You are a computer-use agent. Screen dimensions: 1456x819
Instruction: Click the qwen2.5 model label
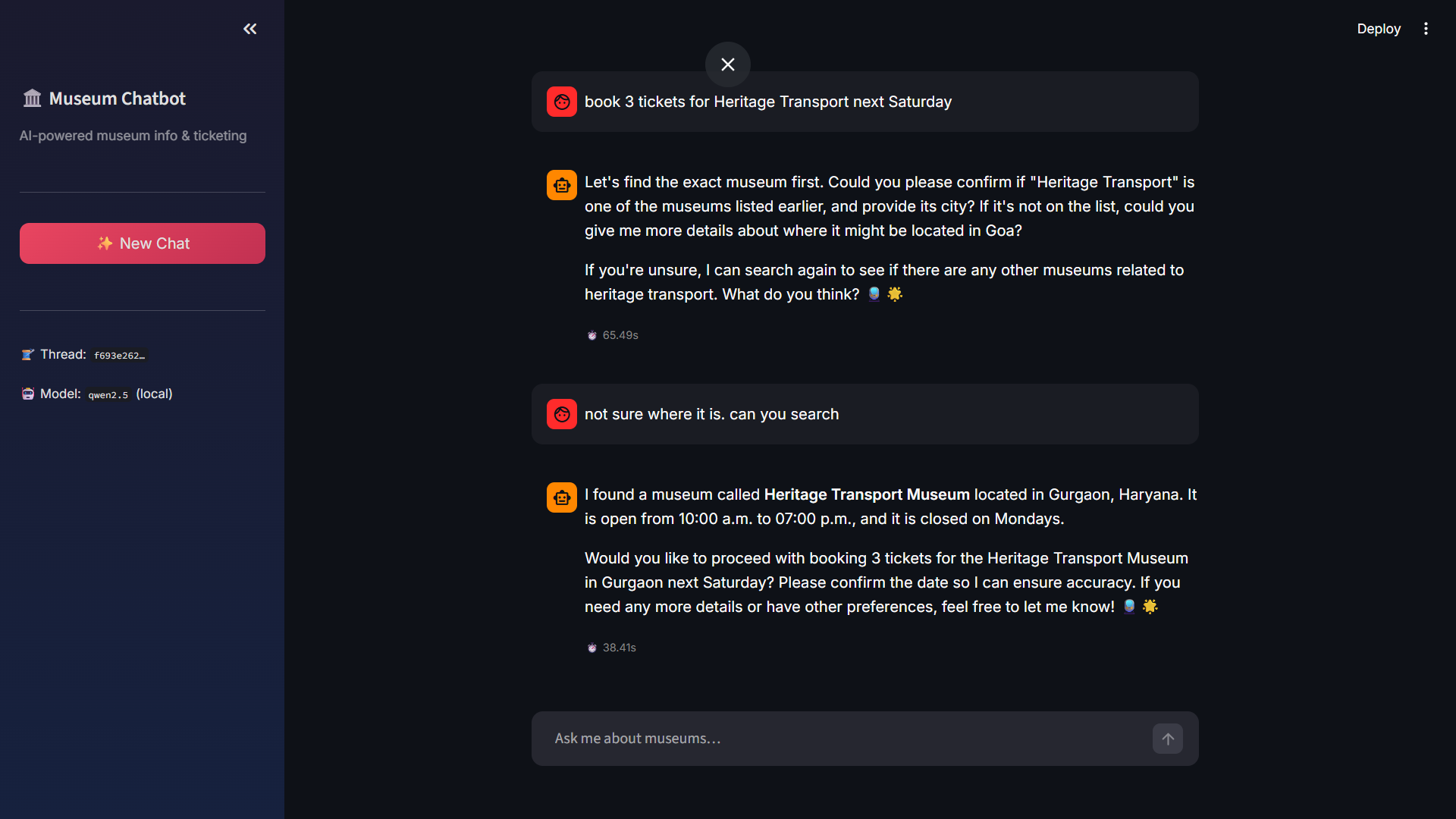[x=108, y=394]
